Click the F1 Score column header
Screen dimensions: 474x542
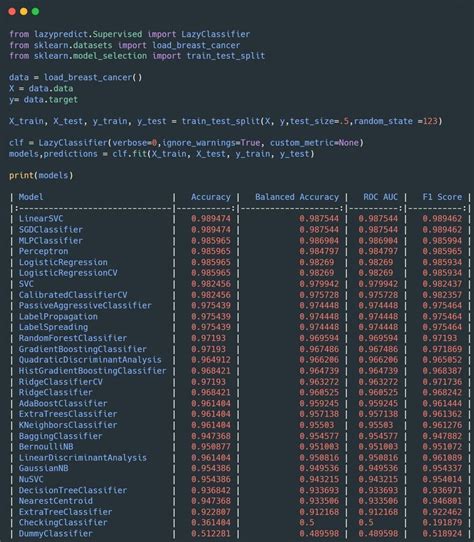point(442,197)
